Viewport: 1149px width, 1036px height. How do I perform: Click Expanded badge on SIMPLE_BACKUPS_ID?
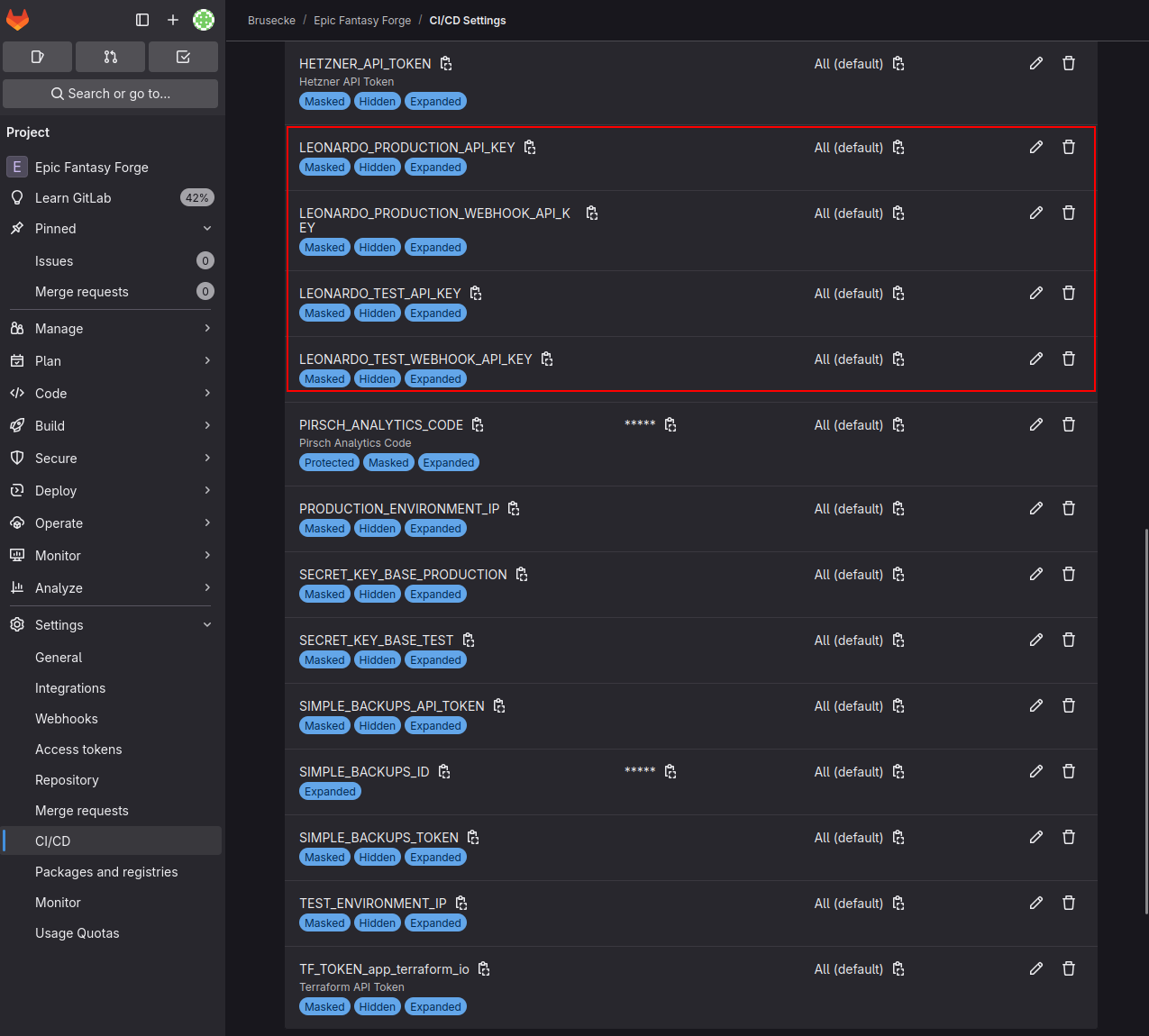coord(330,792)
